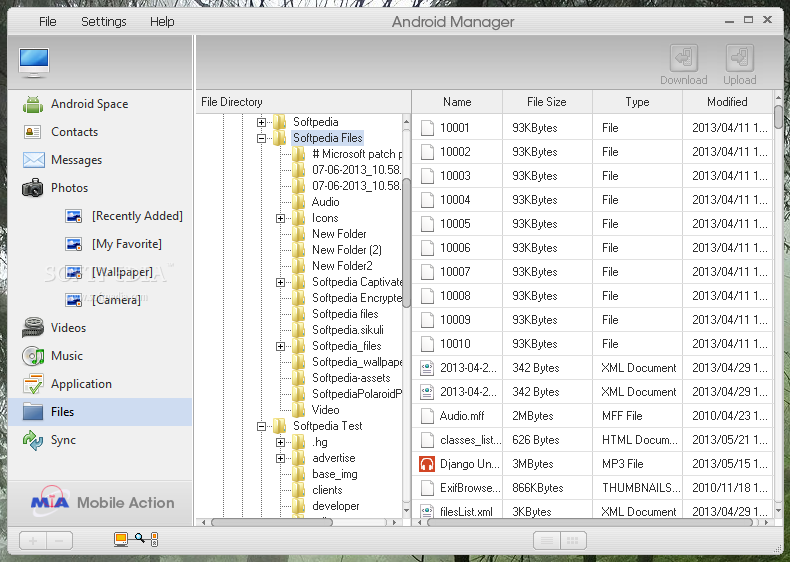
Task: Click the device connection search icon
Action: click(x=136, y=540)
